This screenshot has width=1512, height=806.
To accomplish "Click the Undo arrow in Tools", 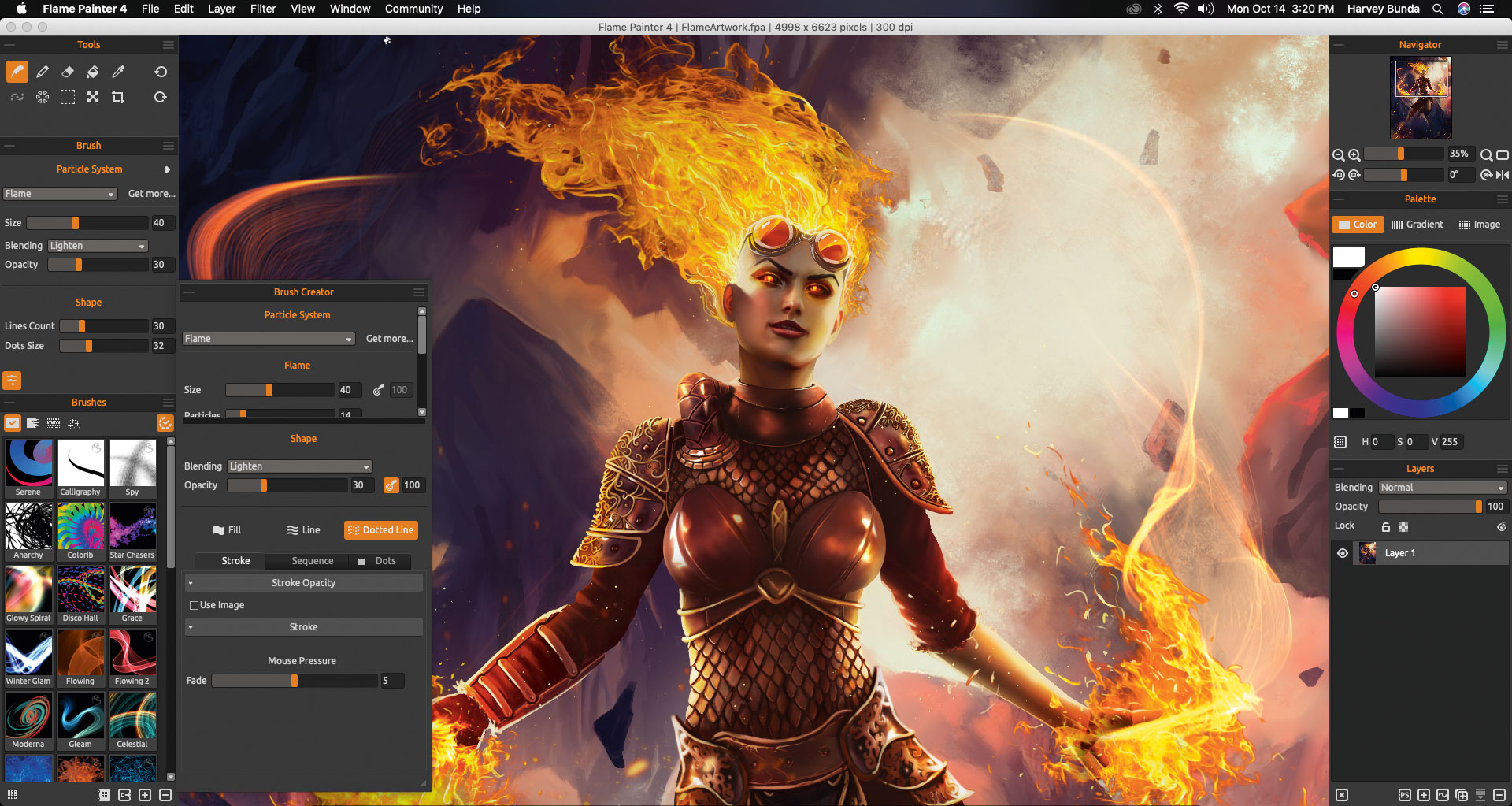I will point(161,72).
